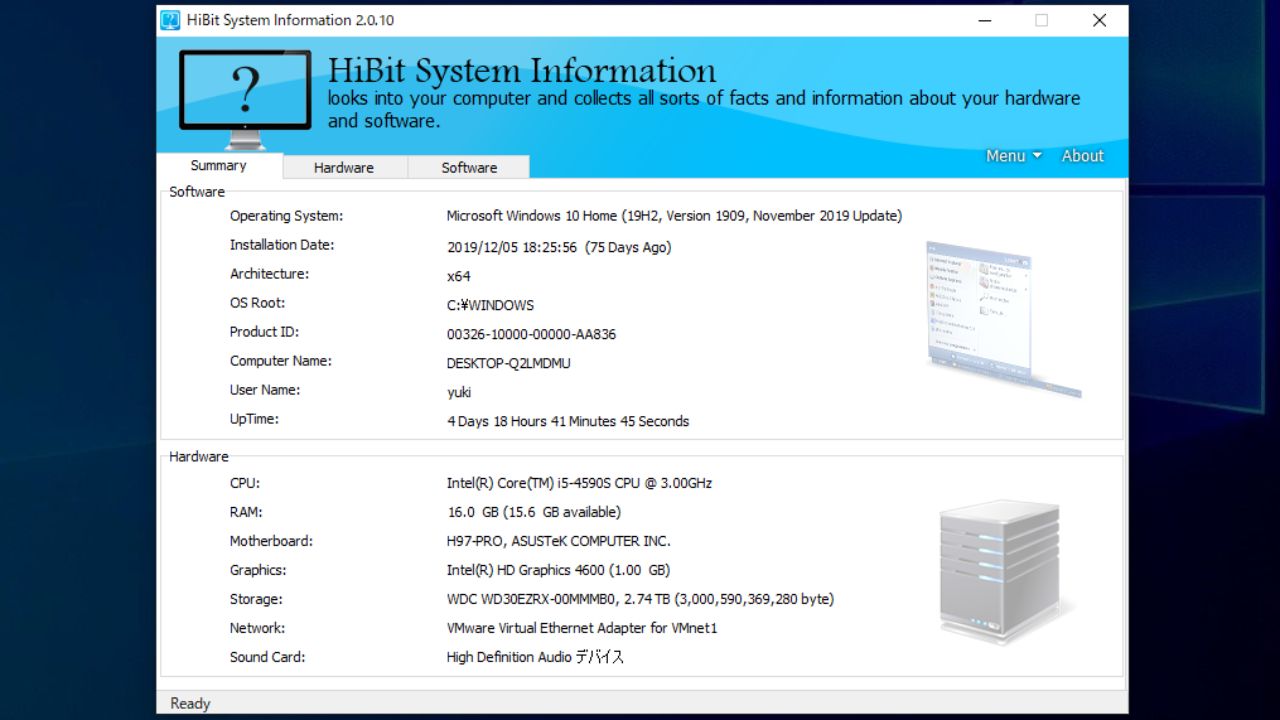This screenshot has width=1280, height=720.
Task: Click the disabled maximize button
Action: (1041, 20)
